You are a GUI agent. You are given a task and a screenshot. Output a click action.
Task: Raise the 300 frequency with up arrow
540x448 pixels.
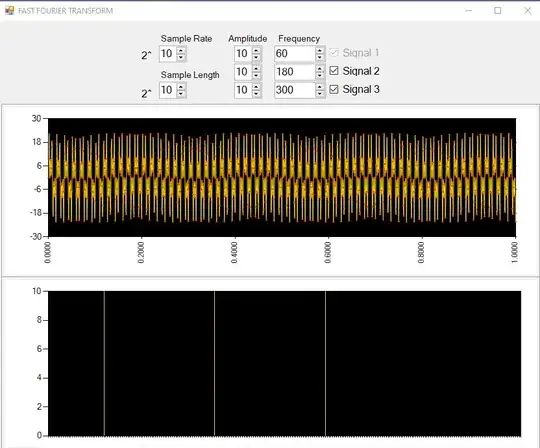click(320, 87)
